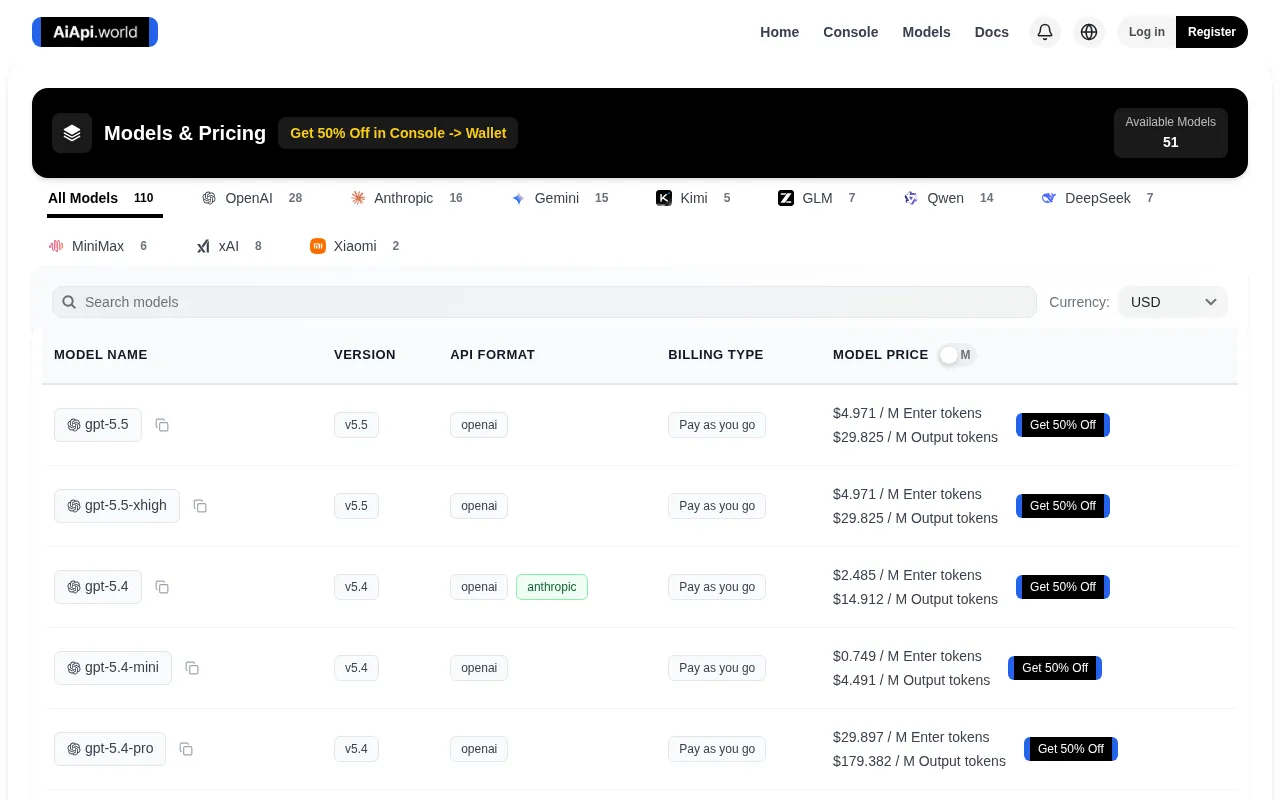Toggle the Model Price M unit switch
The image size is (1280, 800).
tap(956, 355)
